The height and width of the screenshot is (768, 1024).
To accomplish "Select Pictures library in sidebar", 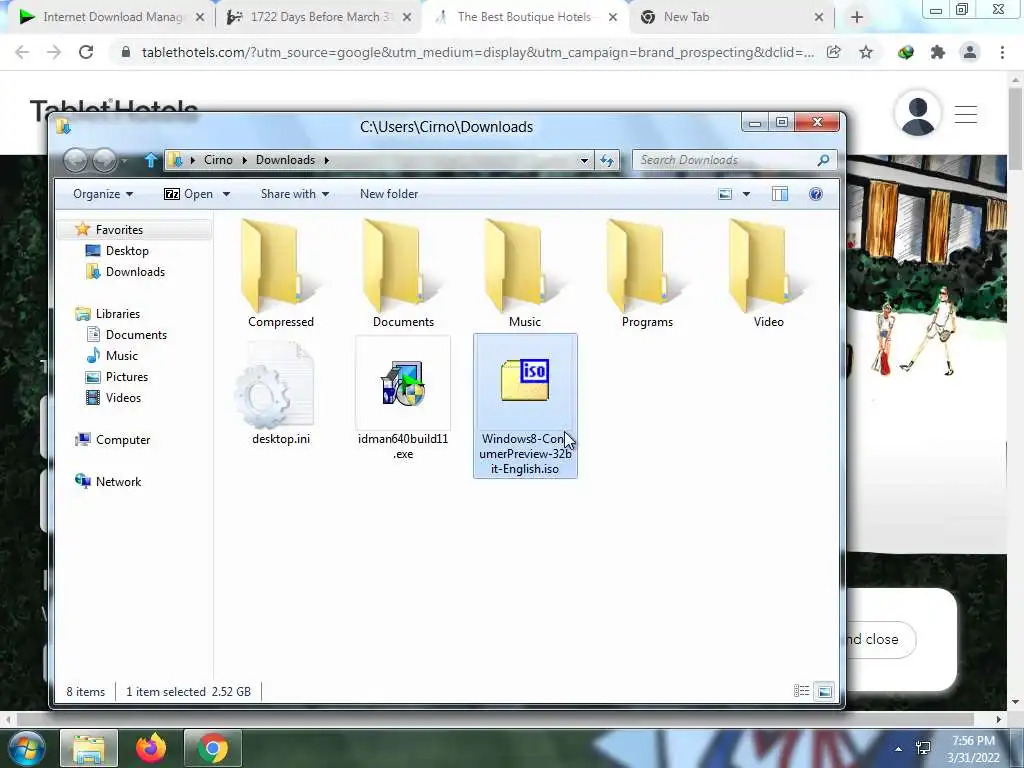I will [127, 377].
